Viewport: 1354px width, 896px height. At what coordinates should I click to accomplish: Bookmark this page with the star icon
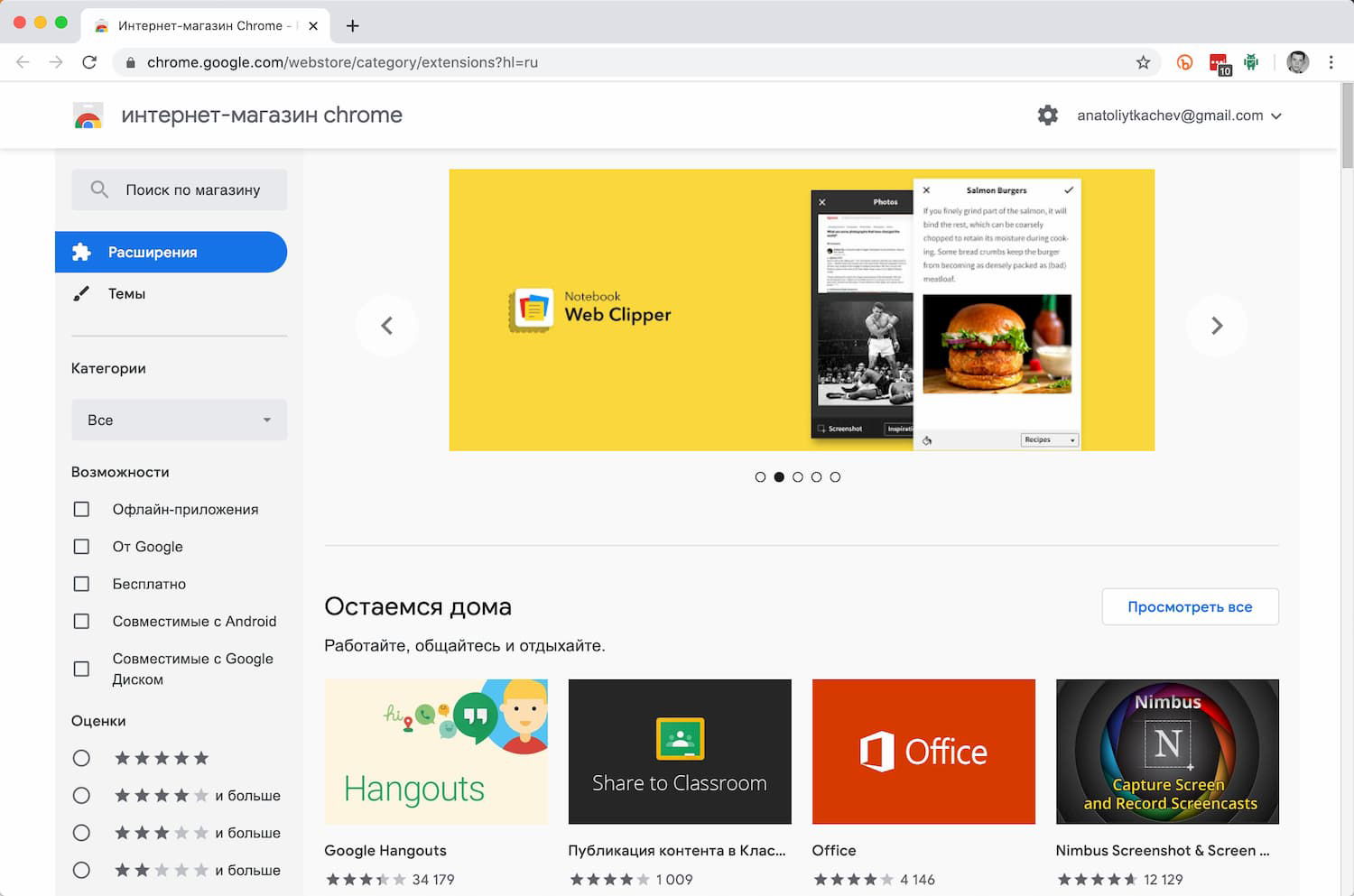pyautogui.click(x=1143, y=62)
